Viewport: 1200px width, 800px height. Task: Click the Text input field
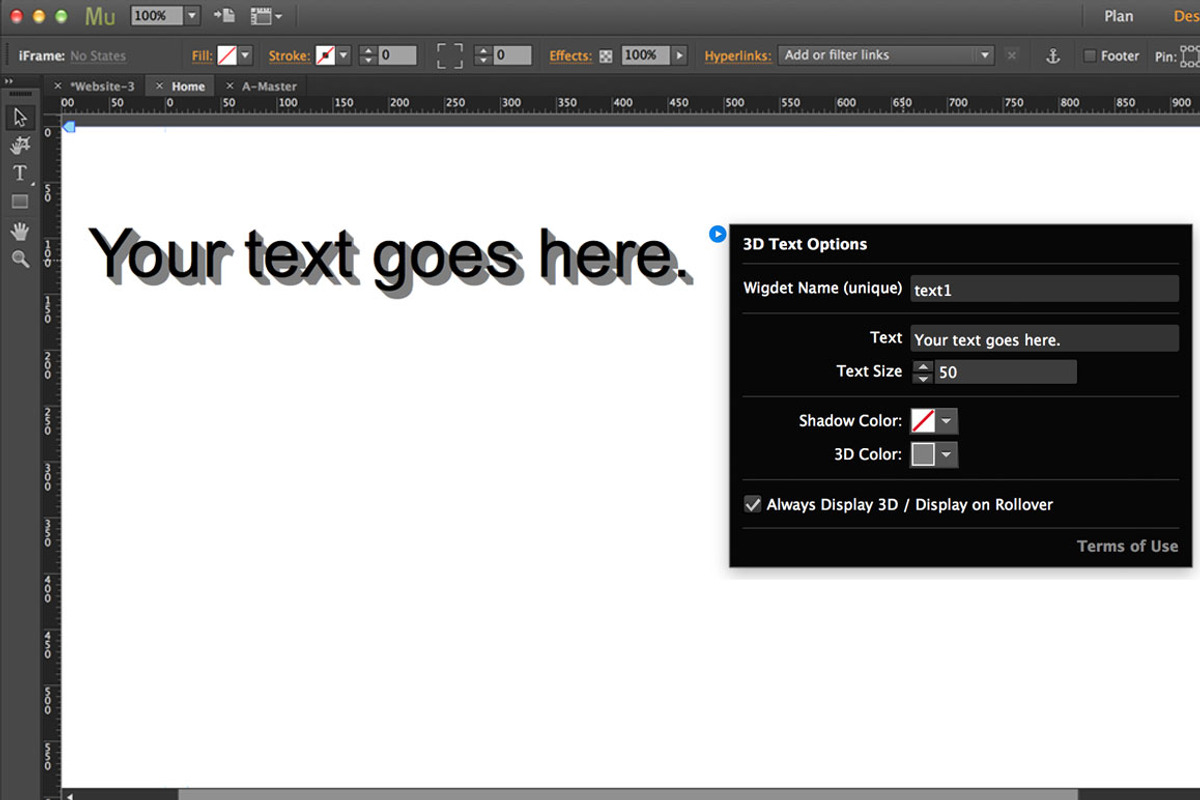pyautogui.click(x=1044, y=339)
